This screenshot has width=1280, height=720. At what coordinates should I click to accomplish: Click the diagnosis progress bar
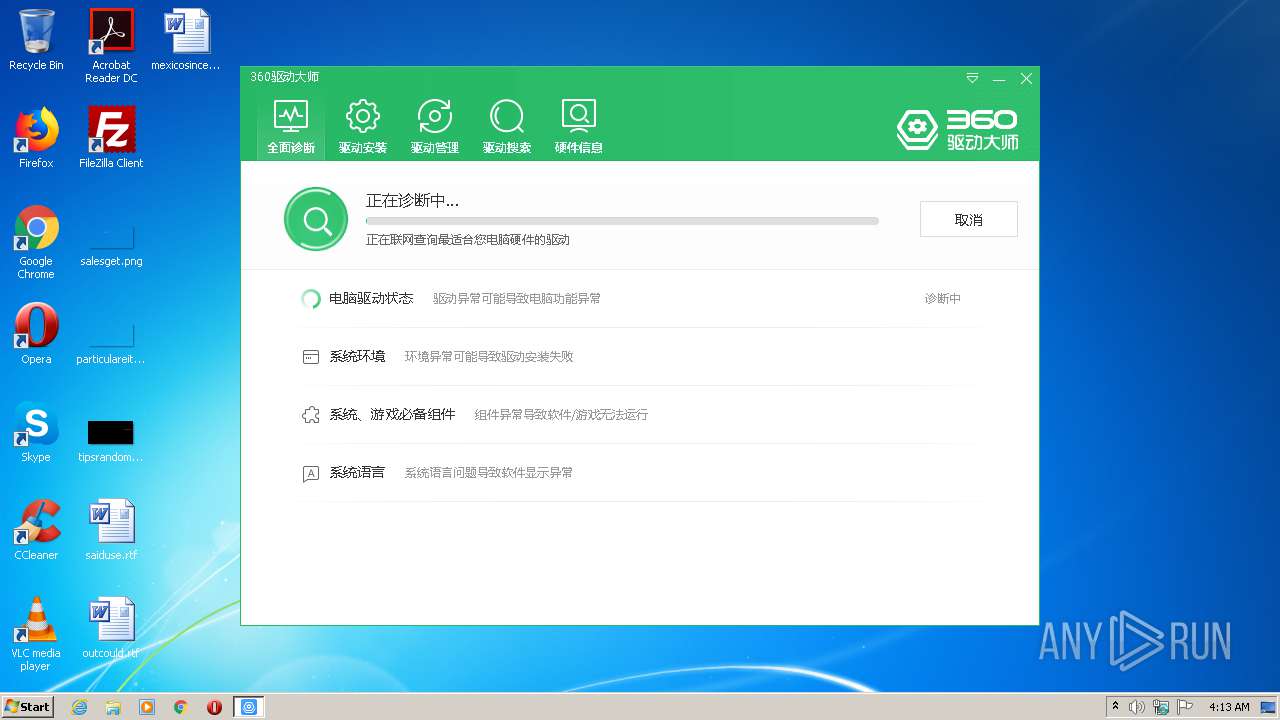622,220
